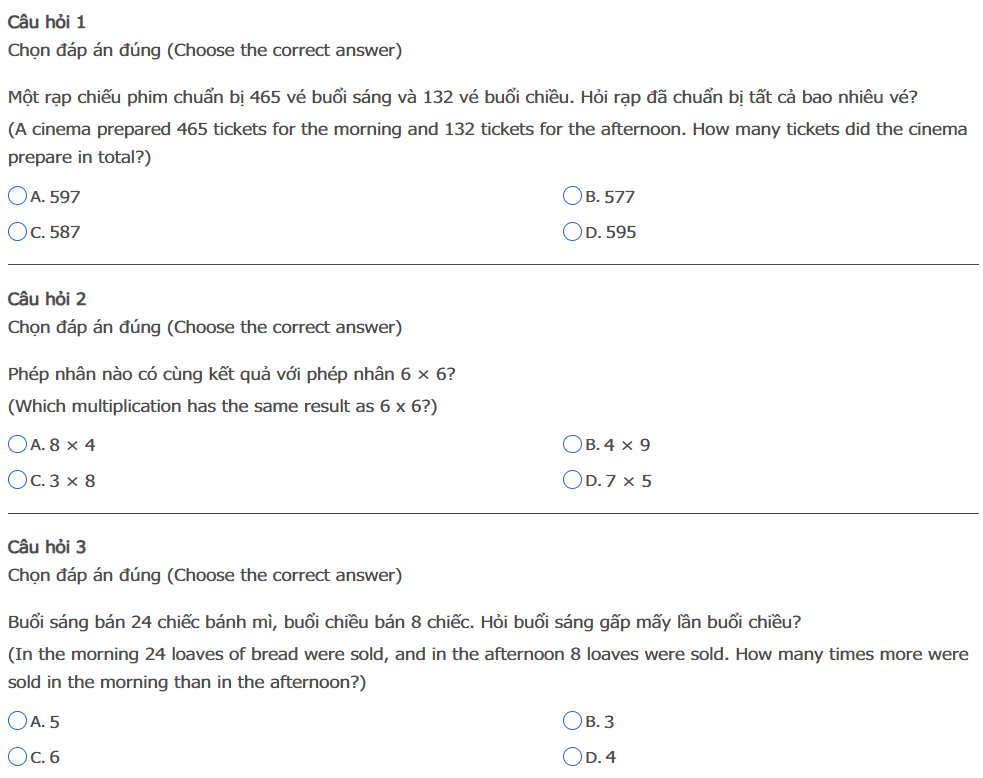
Task: Click the Vietnamese cinema tickets question text
Action: tap(462, 98)
